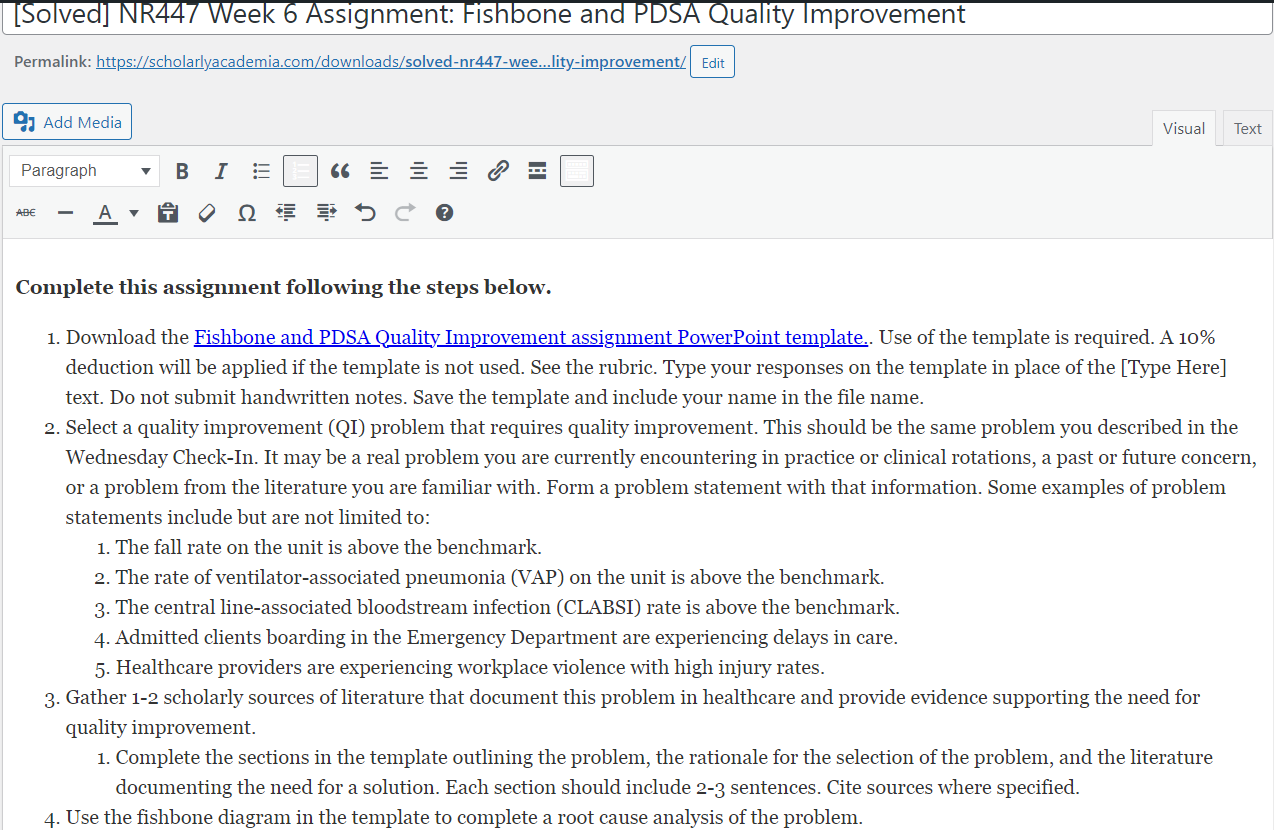The width and height of the screenshot is (1274, 830).
Task: Click the workplace violence list item
Action: pyautogui.click(x=470, y=667)
